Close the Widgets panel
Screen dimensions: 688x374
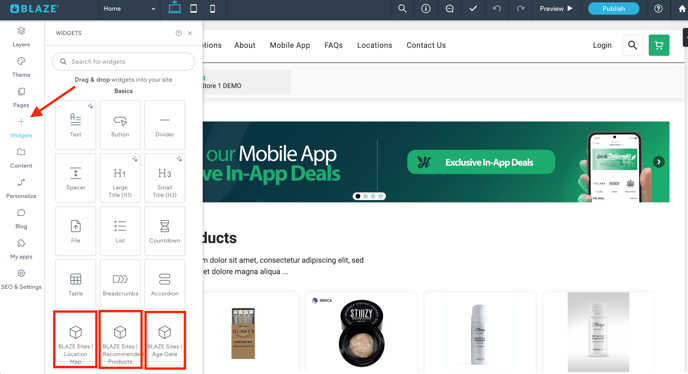tap(190, 33)
